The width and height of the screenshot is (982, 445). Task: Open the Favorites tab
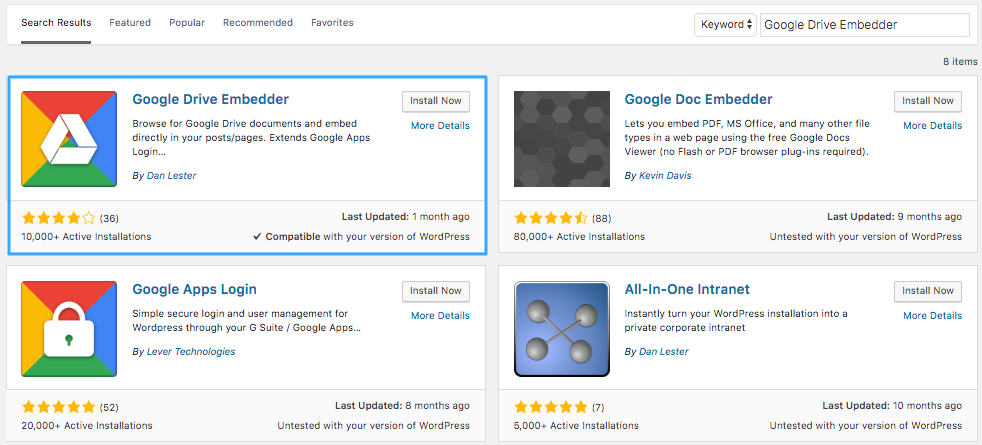coord(332,23)
